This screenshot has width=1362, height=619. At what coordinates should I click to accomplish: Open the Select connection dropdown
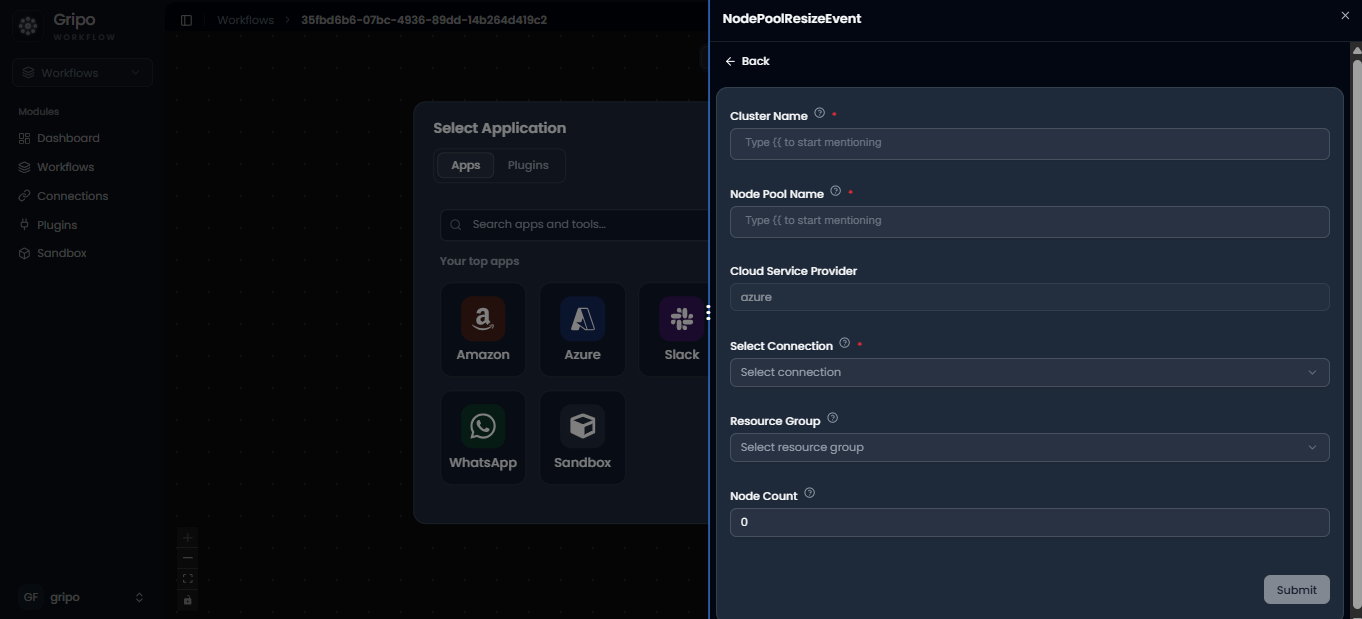coord(1029,372)
